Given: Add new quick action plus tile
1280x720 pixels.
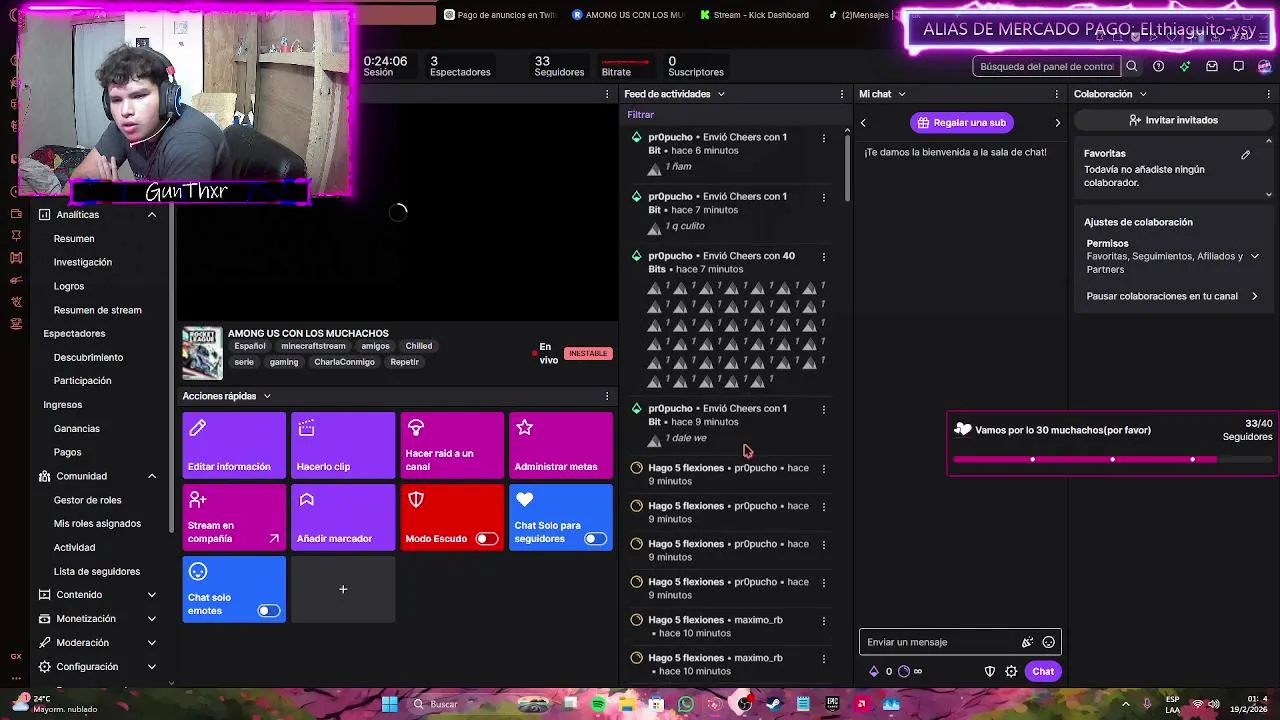Looking at the screenshot, I should click(x=343, y=589).
